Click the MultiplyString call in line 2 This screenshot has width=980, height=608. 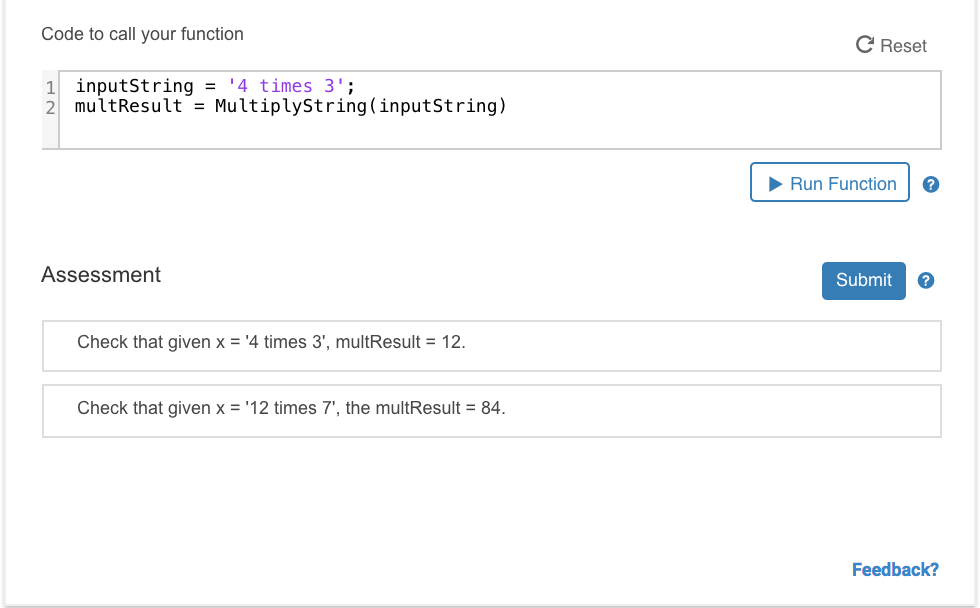(291, 106)
